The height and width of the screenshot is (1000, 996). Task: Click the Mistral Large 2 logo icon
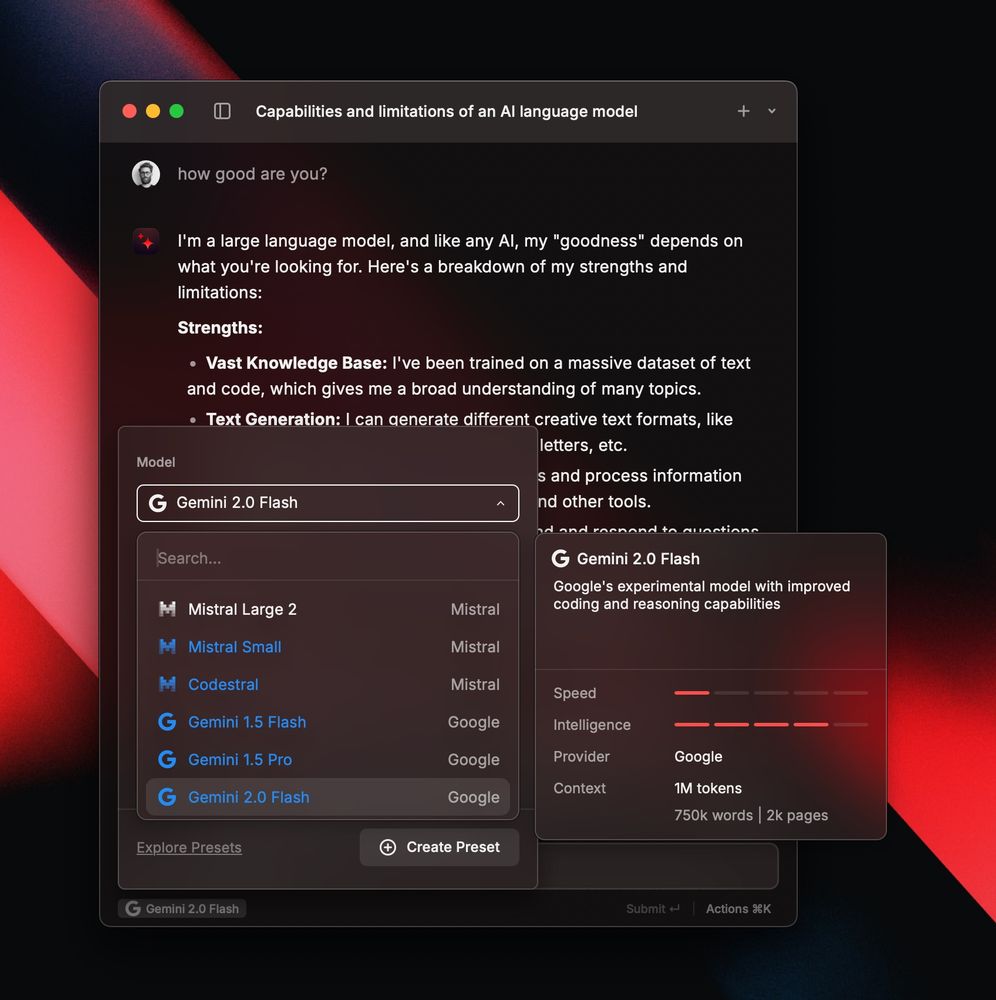pyautogui.click(x=167, y=609)
